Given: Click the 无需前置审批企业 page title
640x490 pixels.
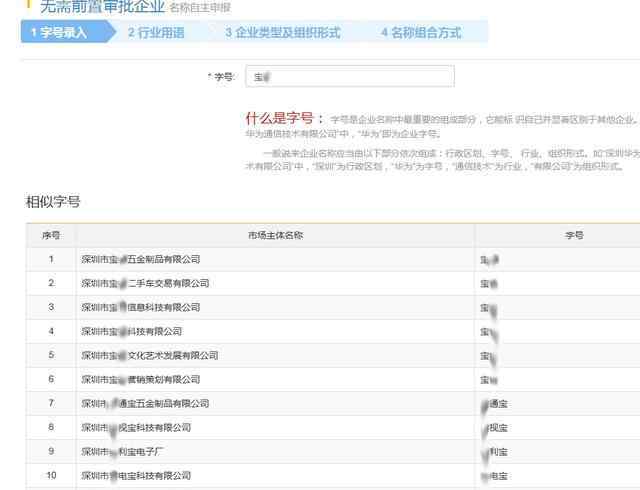Looking at the screenshot, I should pos(101,6).
